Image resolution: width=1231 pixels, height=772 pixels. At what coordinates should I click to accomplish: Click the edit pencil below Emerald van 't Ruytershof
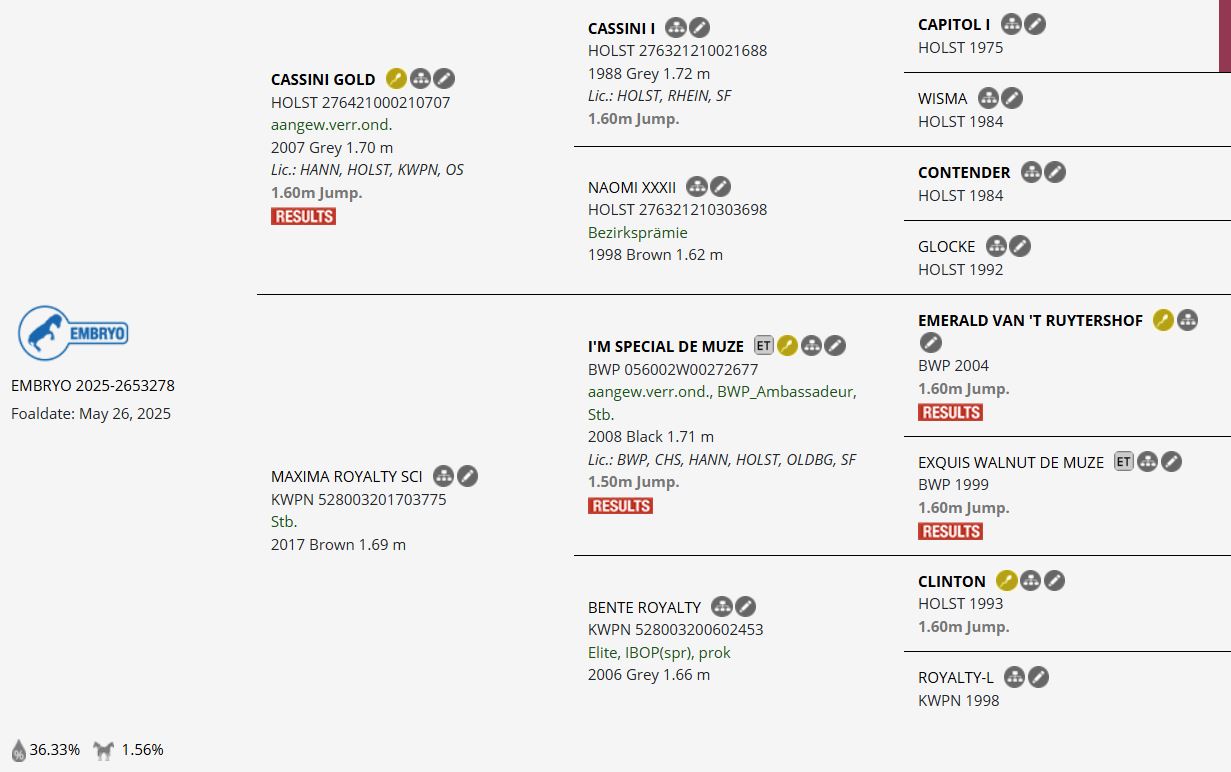pyautogui.click(x=930, y=343)
